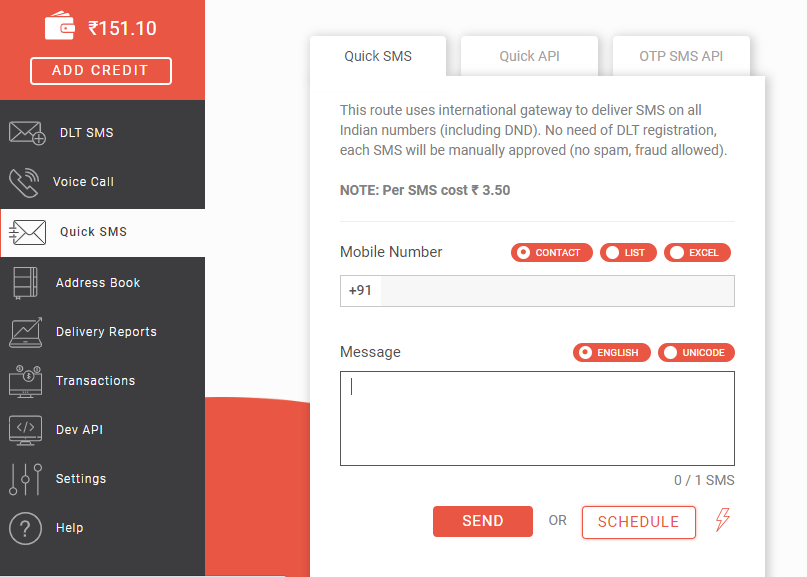The width and height of the screenshot is (807, 577).
Task: Open the Dev API code icon
Action: click(25, 430)
